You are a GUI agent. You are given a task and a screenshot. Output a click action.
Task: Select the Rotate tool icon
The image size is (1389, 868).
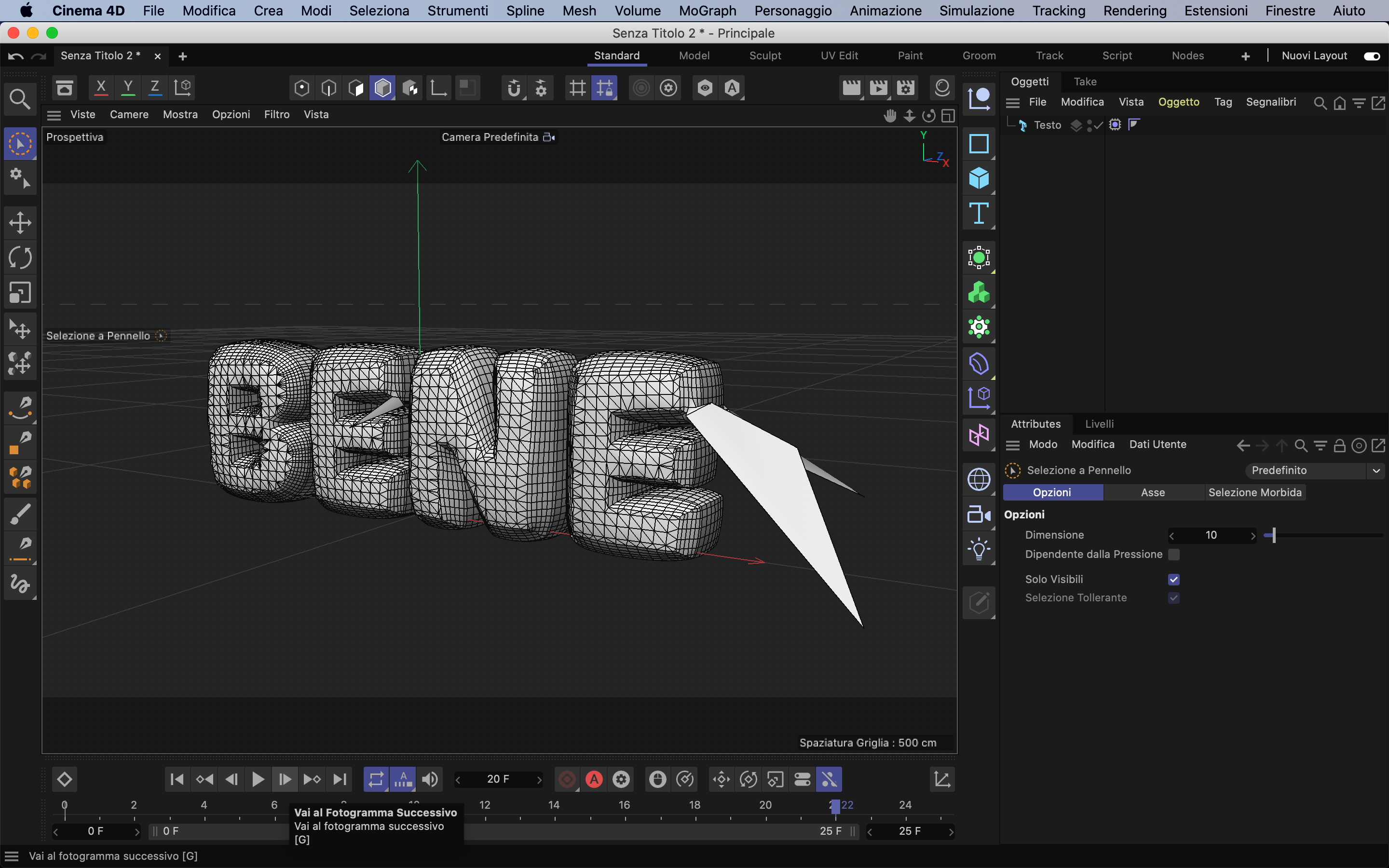tap(20, 258)
